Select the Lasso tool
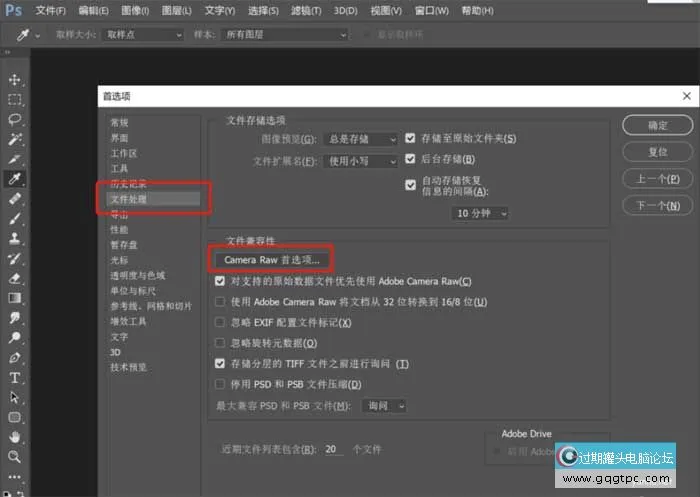The height and width of the screenshot is (497, 700). click(x=15, y=119)
